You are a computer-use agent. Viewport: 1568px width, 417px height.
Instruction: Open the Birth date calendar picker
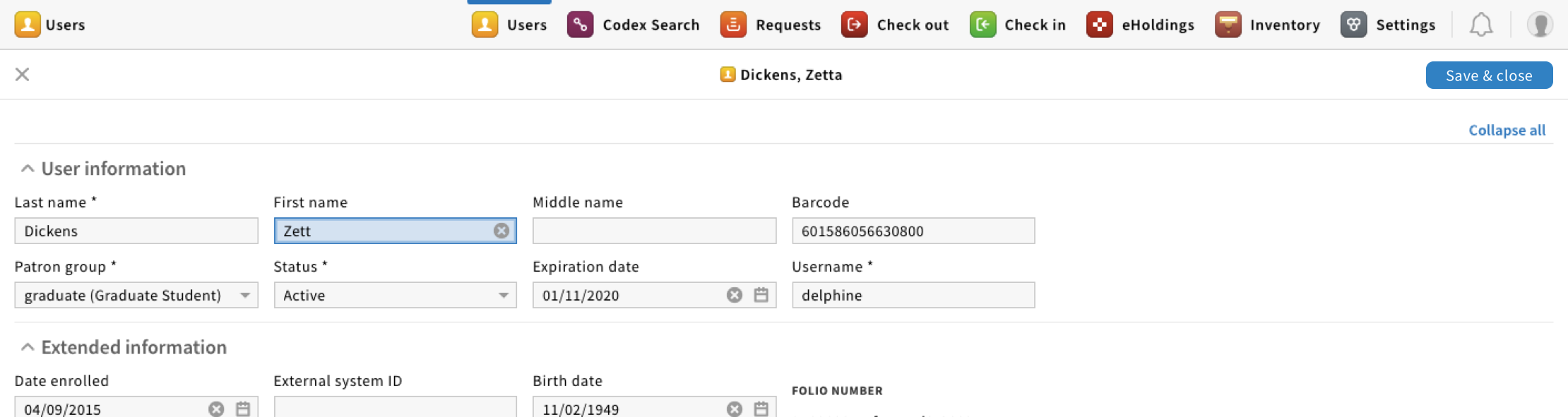(761, 409)
